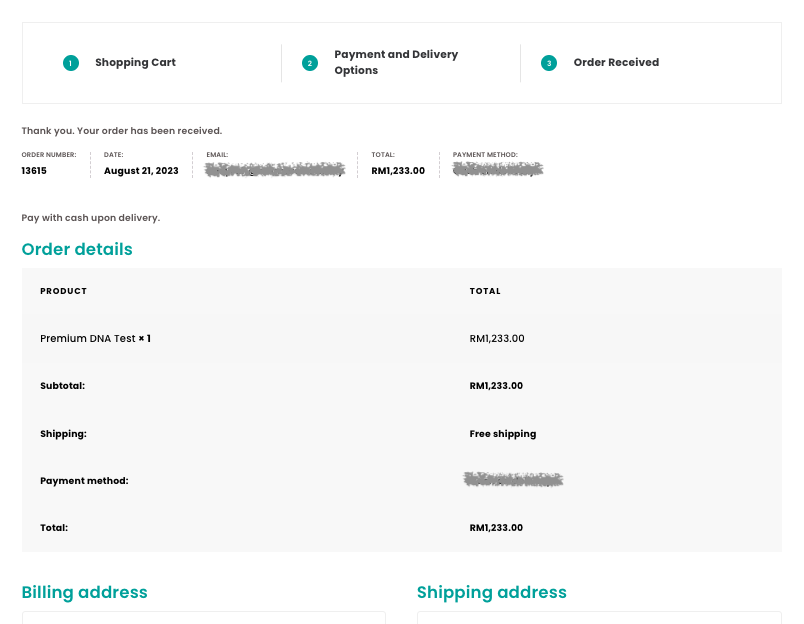Image resolution: width=804 pixels, height=624 pixels.
Task: Click the Subtotal row amount
Action: [496, 385]
